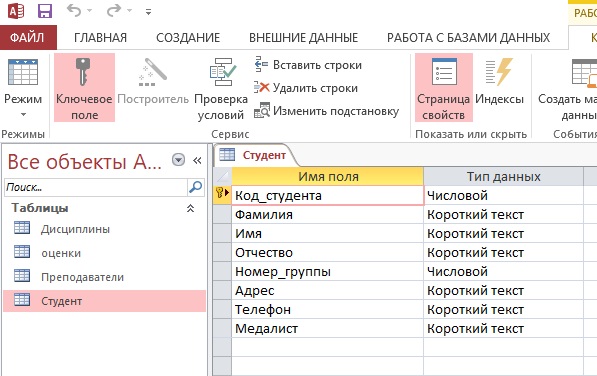Click Вставить строки to insert rows
This screenshot has height=376, width=597.
coord(308,65)
